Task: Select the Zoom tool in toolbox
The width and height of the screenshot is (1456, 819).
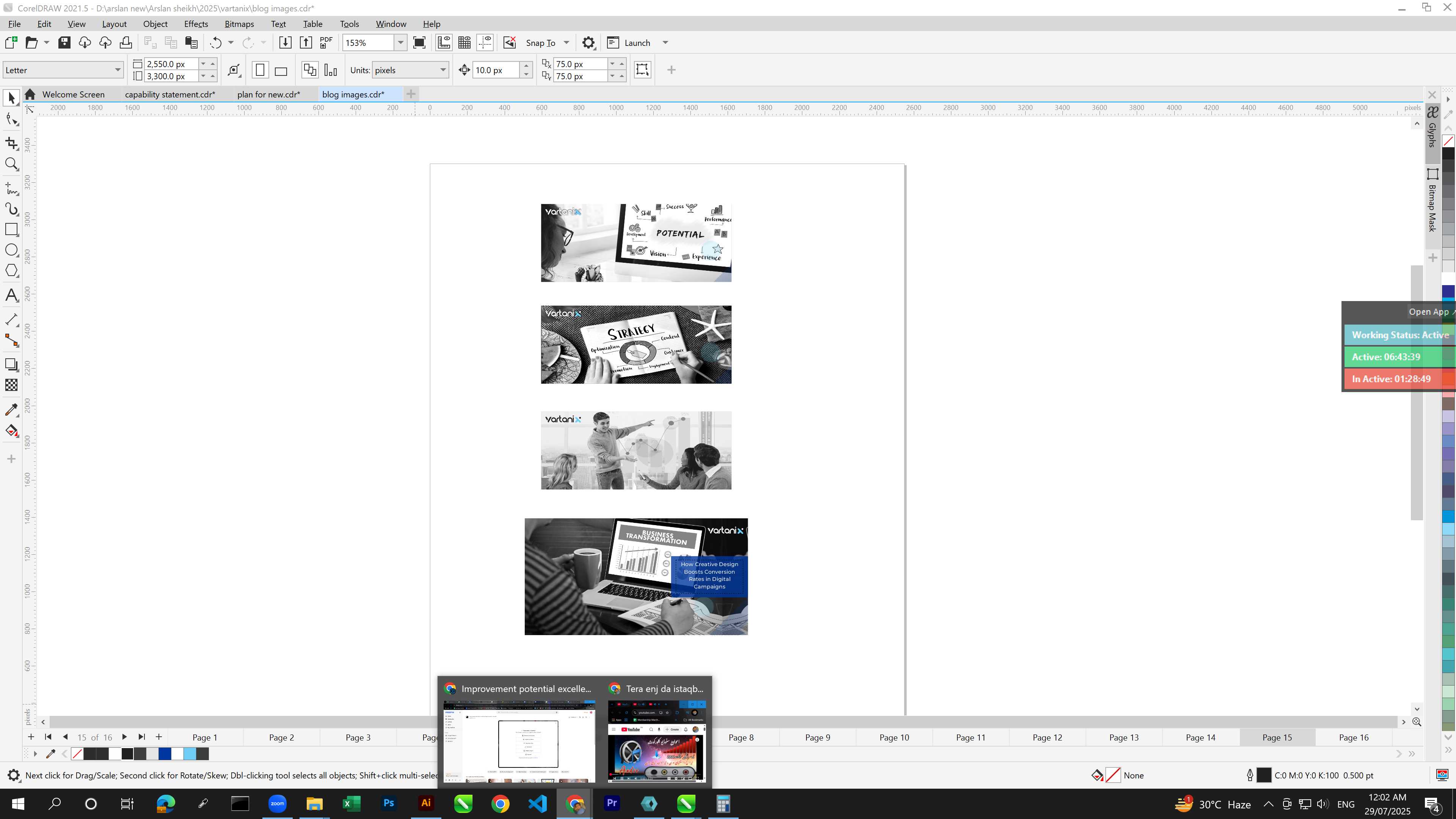Action: pyautogui.click(x=11, y=164)
